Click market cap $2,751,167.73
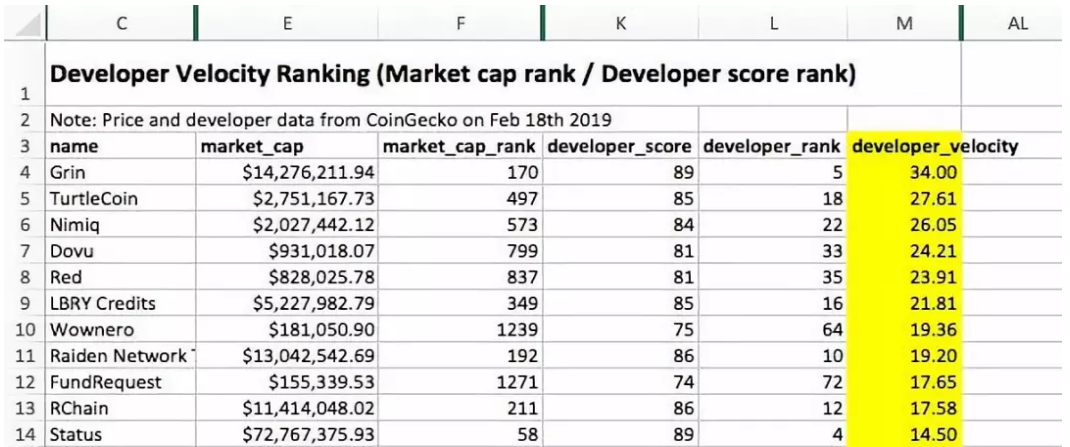 [x=287, y=199]
